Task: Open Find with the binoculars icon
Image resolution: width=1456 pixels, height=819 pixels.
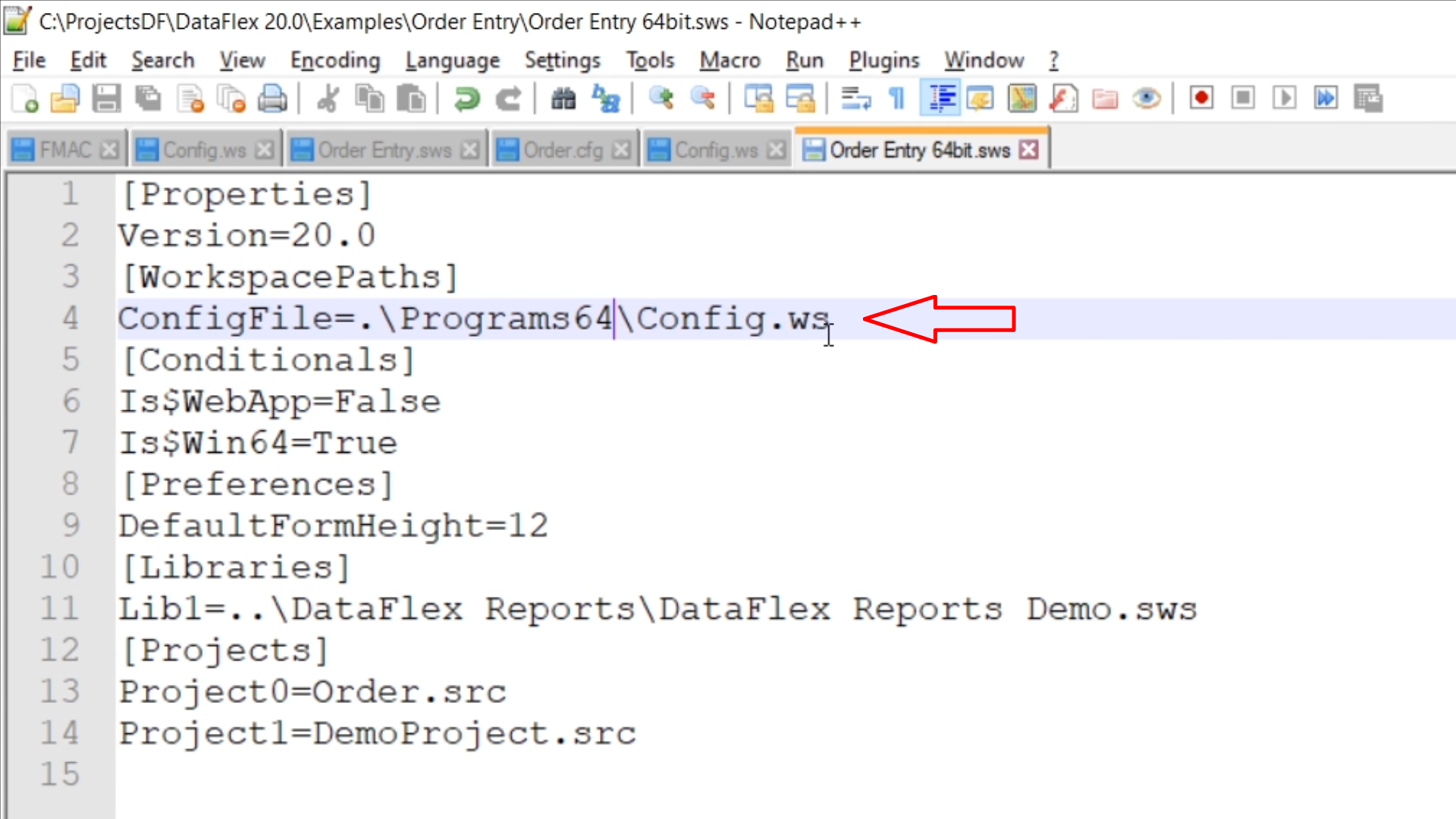Action: coord(563,99)
